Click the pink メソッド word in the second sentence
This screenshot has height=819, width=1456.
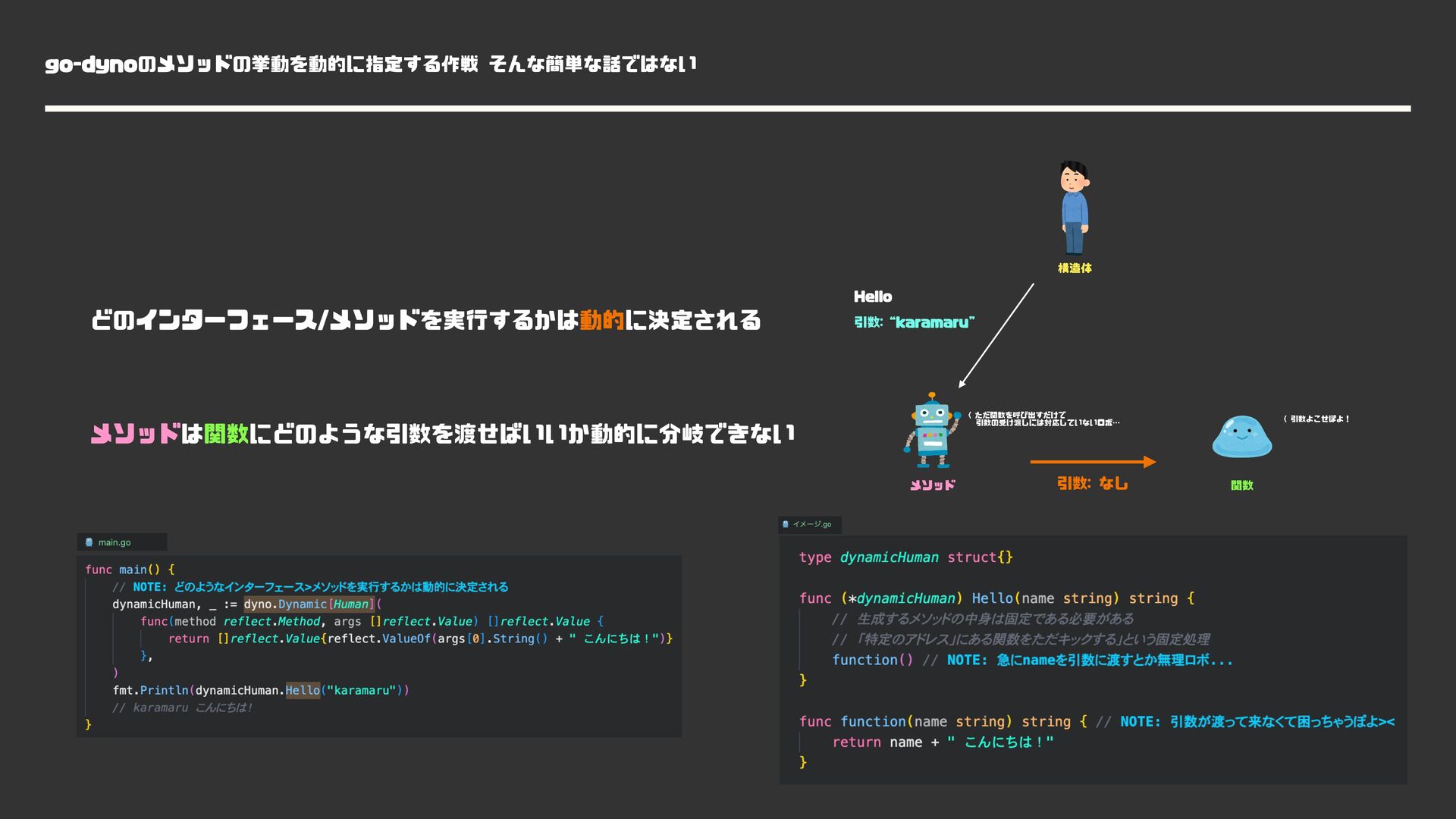click(x=135, y=434)
